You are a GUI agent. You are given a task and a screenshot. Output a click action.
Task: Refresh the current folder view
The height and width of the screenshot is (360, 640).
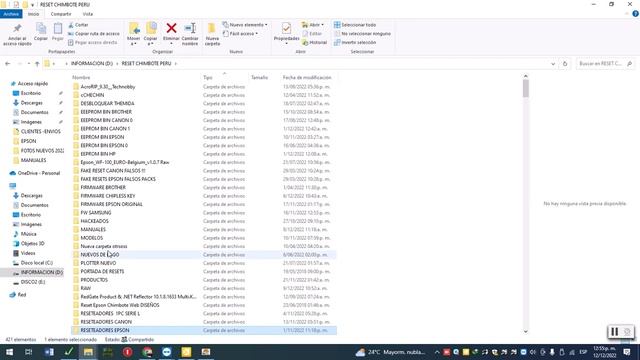pyautogui.click(x=565, y=64)
